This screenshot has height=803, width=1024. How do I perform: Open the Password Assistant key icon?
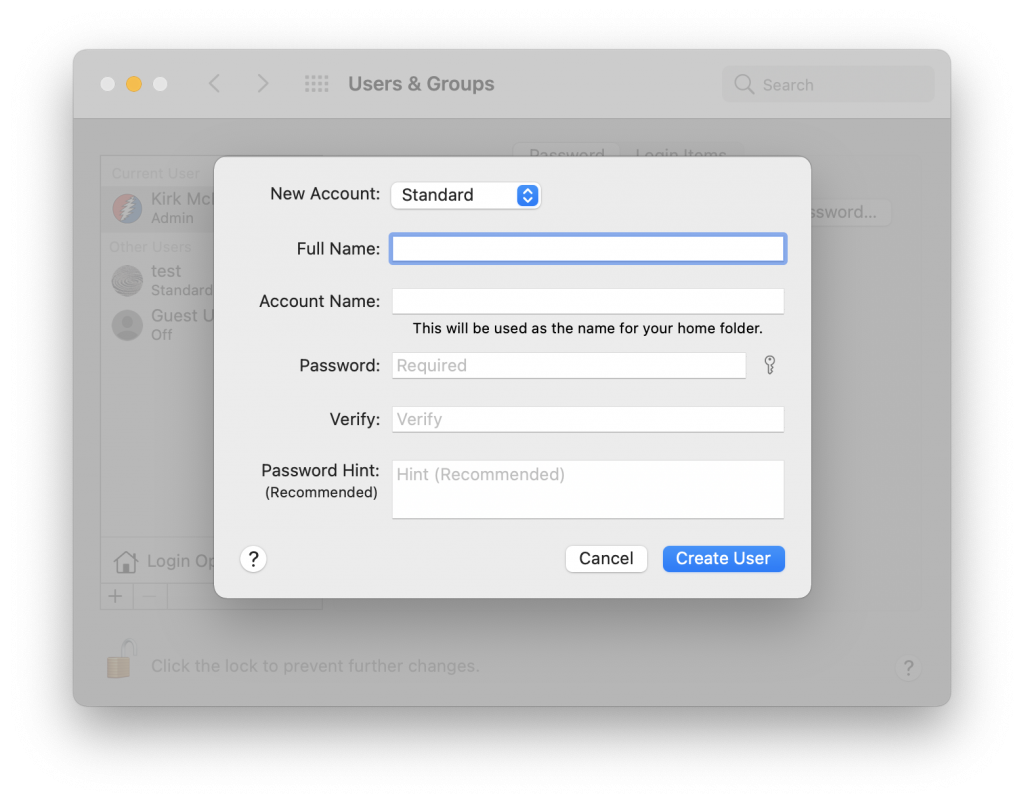pos(768,366)
